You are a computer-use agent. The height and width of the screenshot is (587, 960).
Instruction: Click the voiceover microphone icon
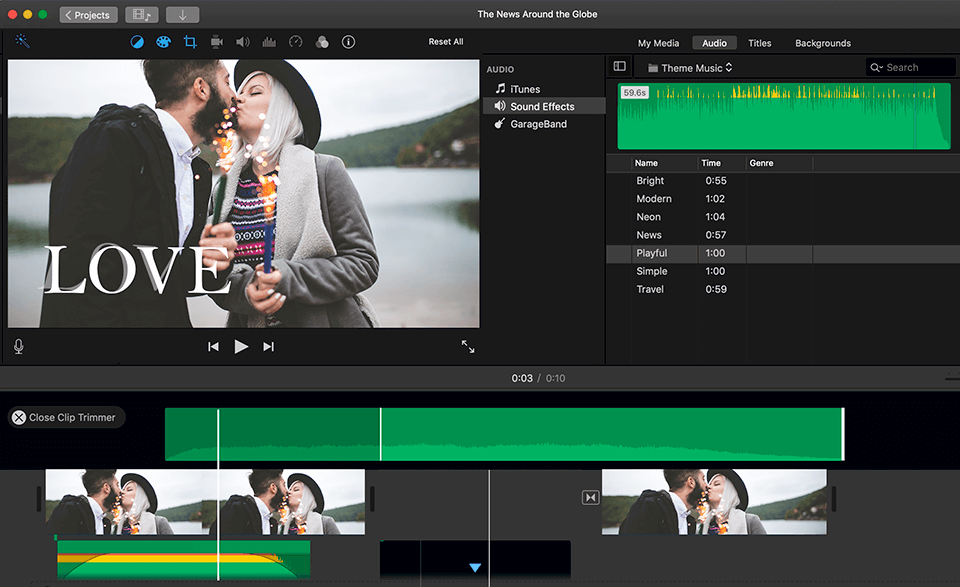pyautogui.click(x=18, y=346)
